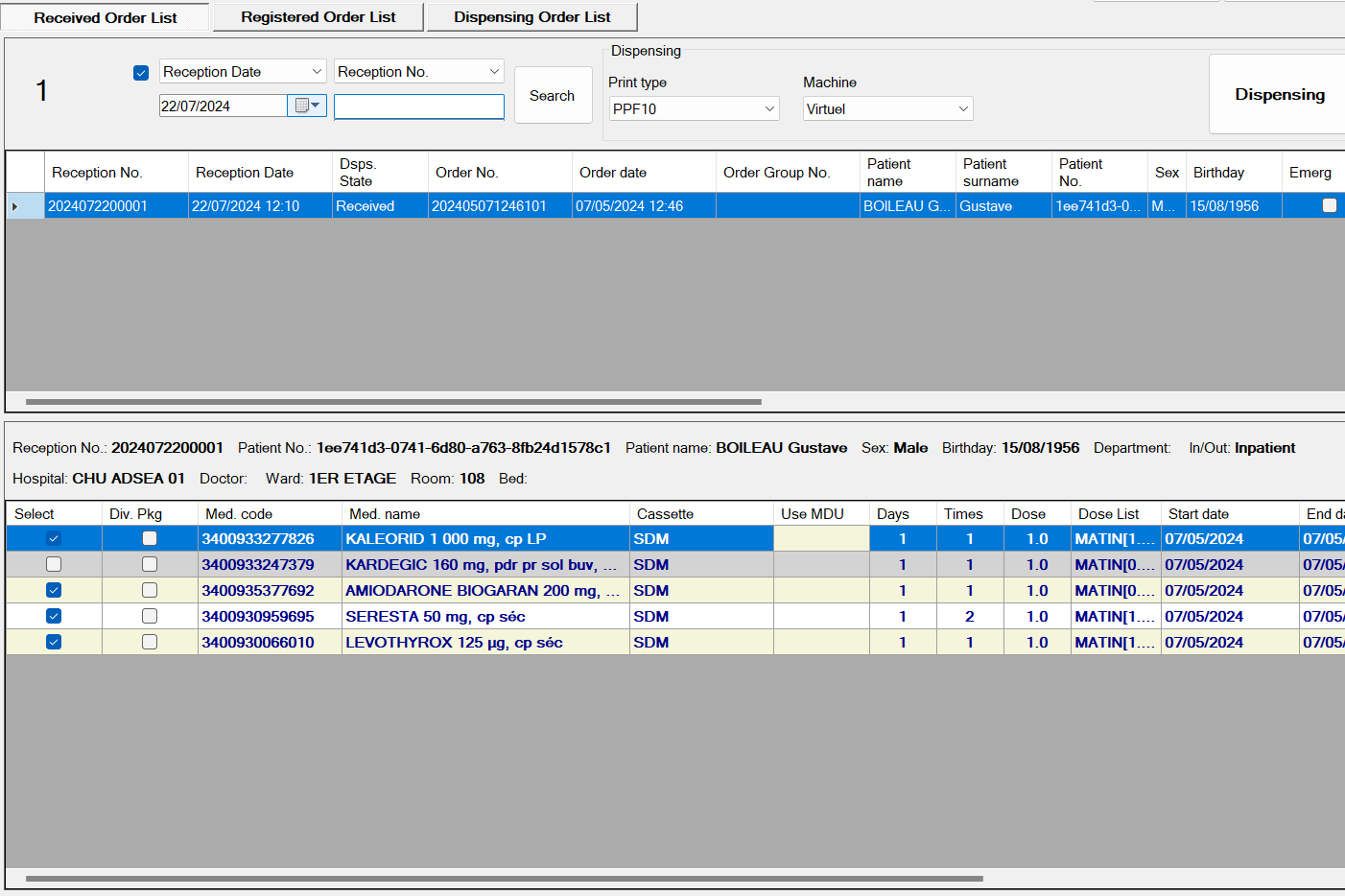Viewport: 1345px width, 896px height.
Task: Click the upper order list horizontal scrollbar
Action: 393,402
